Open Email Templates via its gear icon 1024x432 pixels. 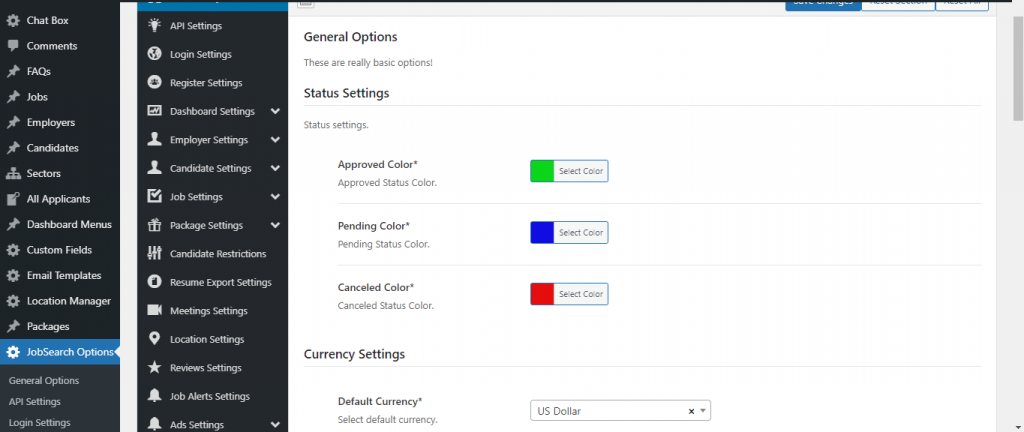click(12, 275)
